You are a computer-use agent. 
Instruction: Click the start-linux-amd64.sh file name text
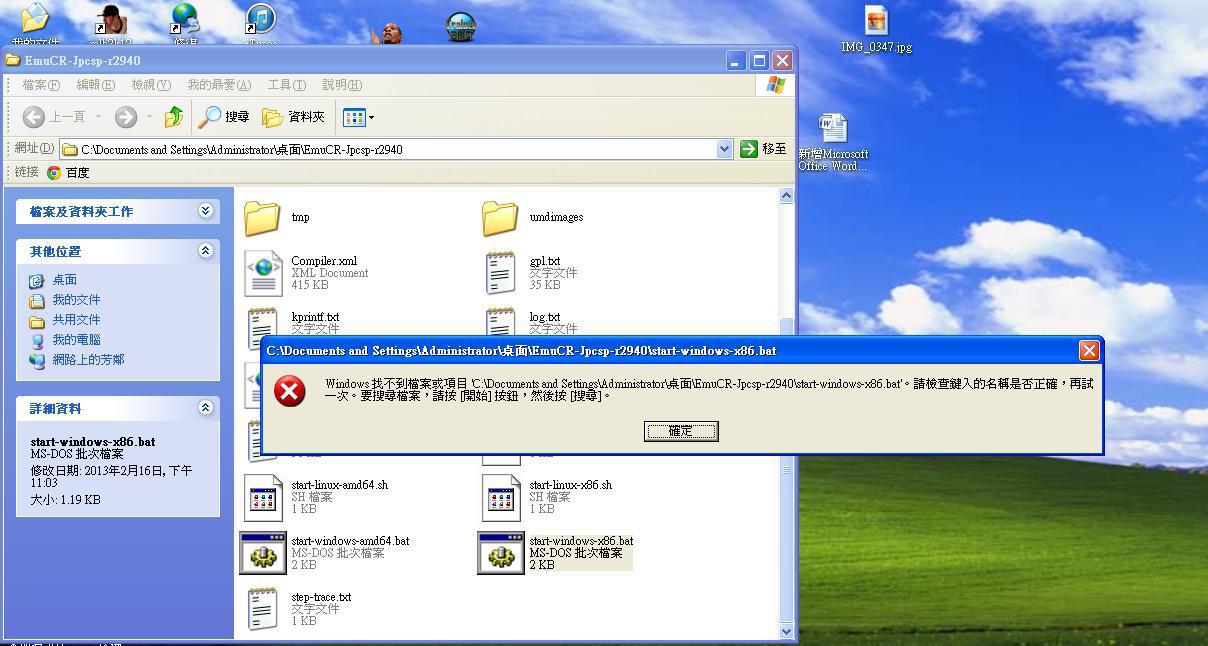[x=339, y=485]
